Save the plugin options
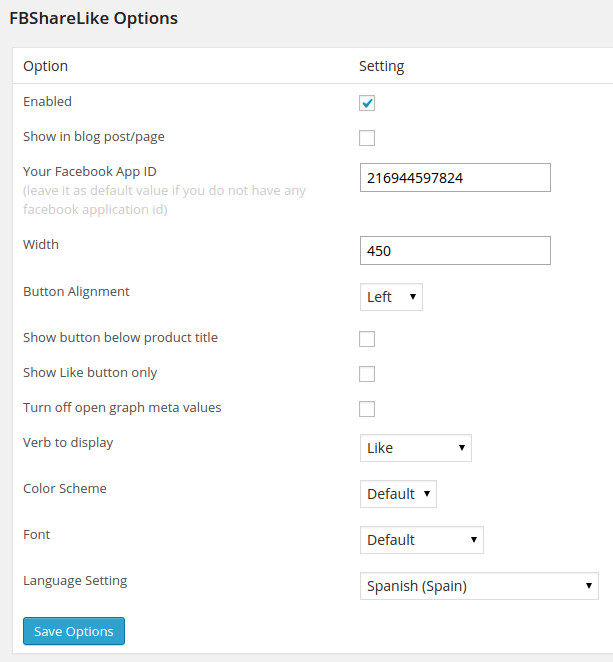The image size is (613, 662). 74,631
